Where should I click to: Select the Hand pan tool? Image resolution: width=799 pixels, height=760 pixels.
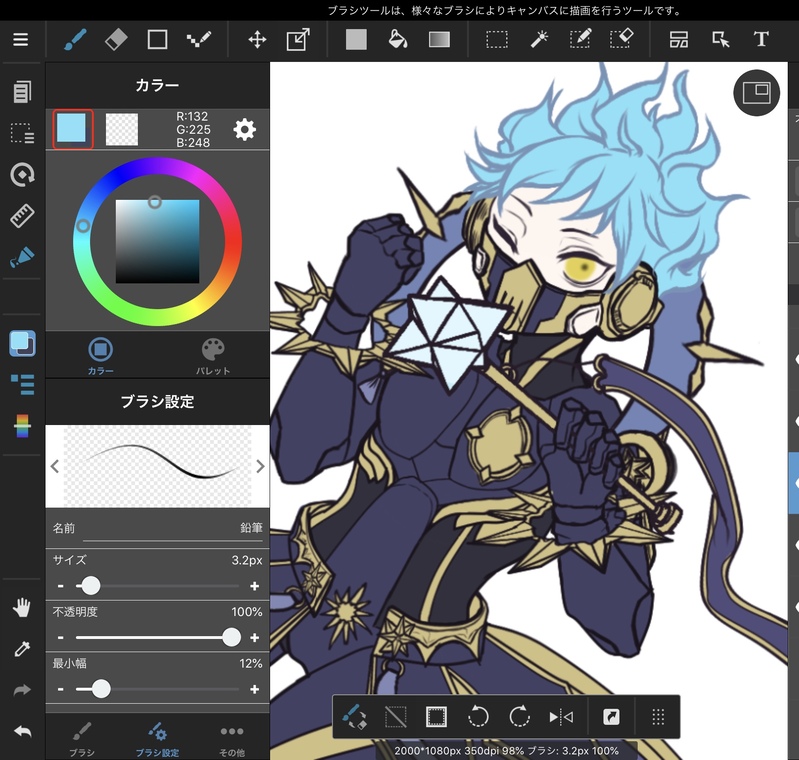[x=21, y=608]
